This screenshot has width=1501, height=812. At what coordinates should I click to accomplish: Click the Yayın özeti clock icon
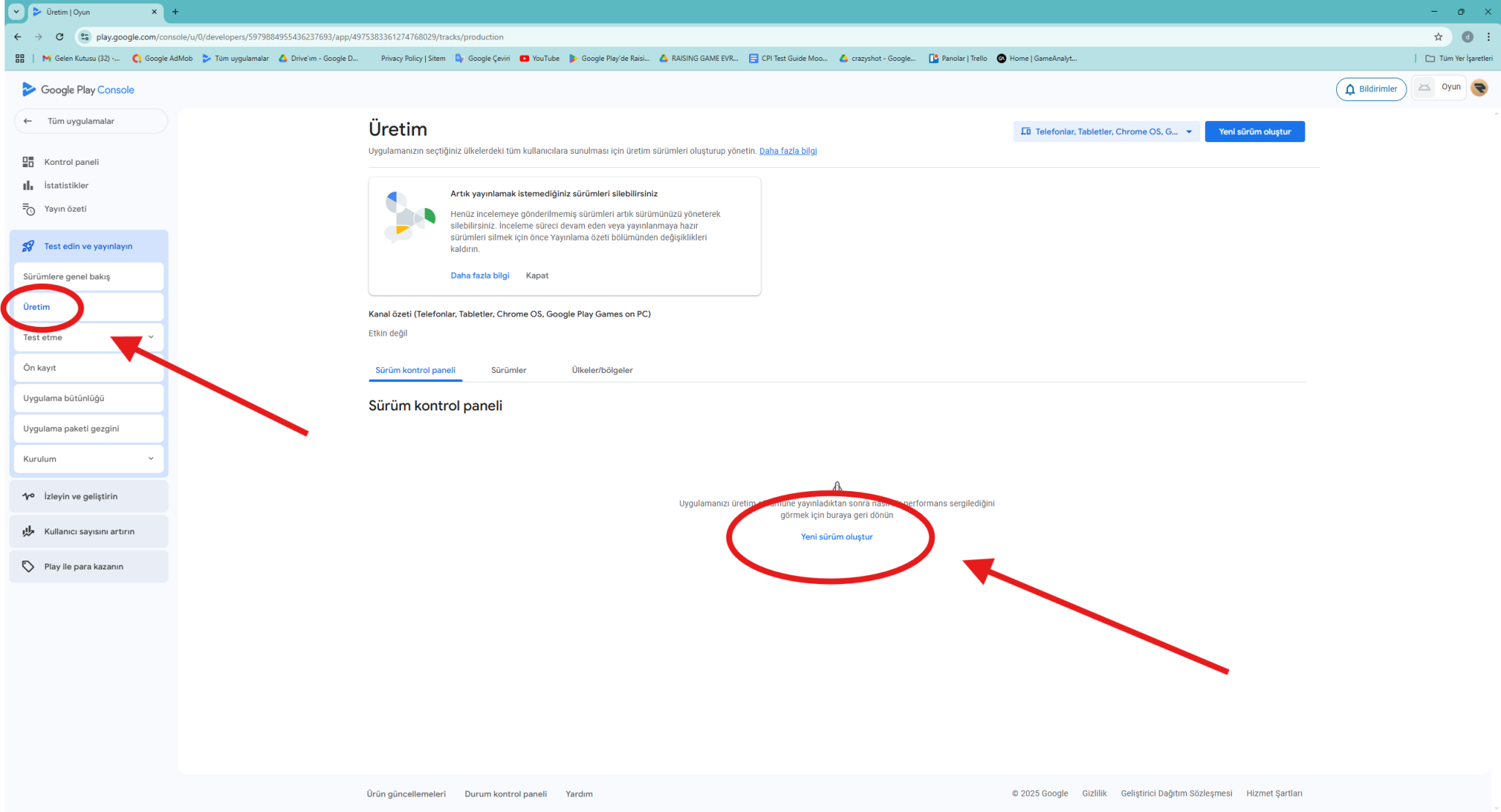point(28,210)
